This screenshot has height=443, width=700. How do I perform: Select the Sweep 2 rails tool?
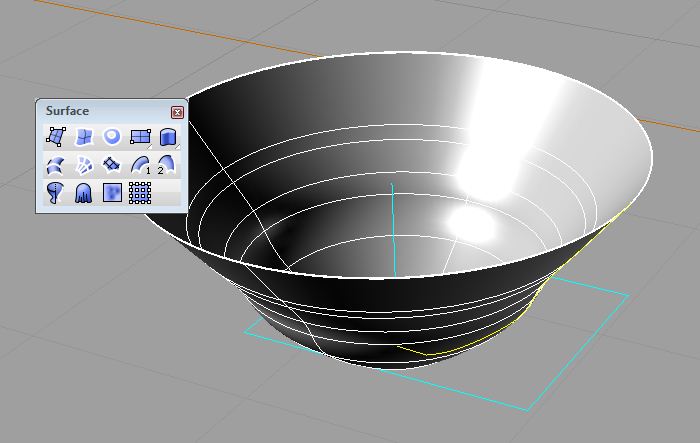point(166,165)
